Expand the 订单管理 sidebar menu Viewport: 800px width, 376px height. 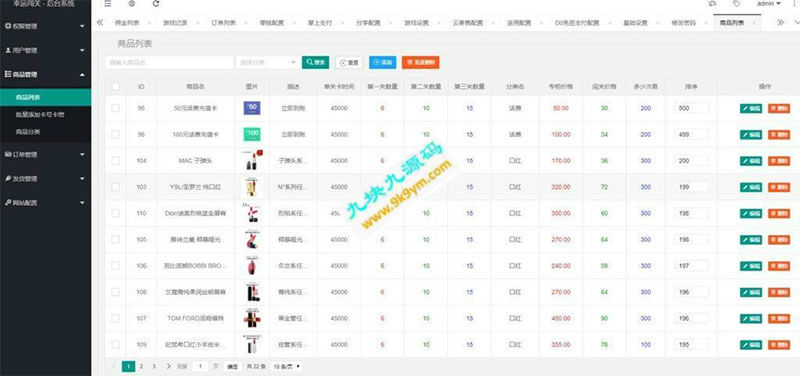[x=45, y=154]
